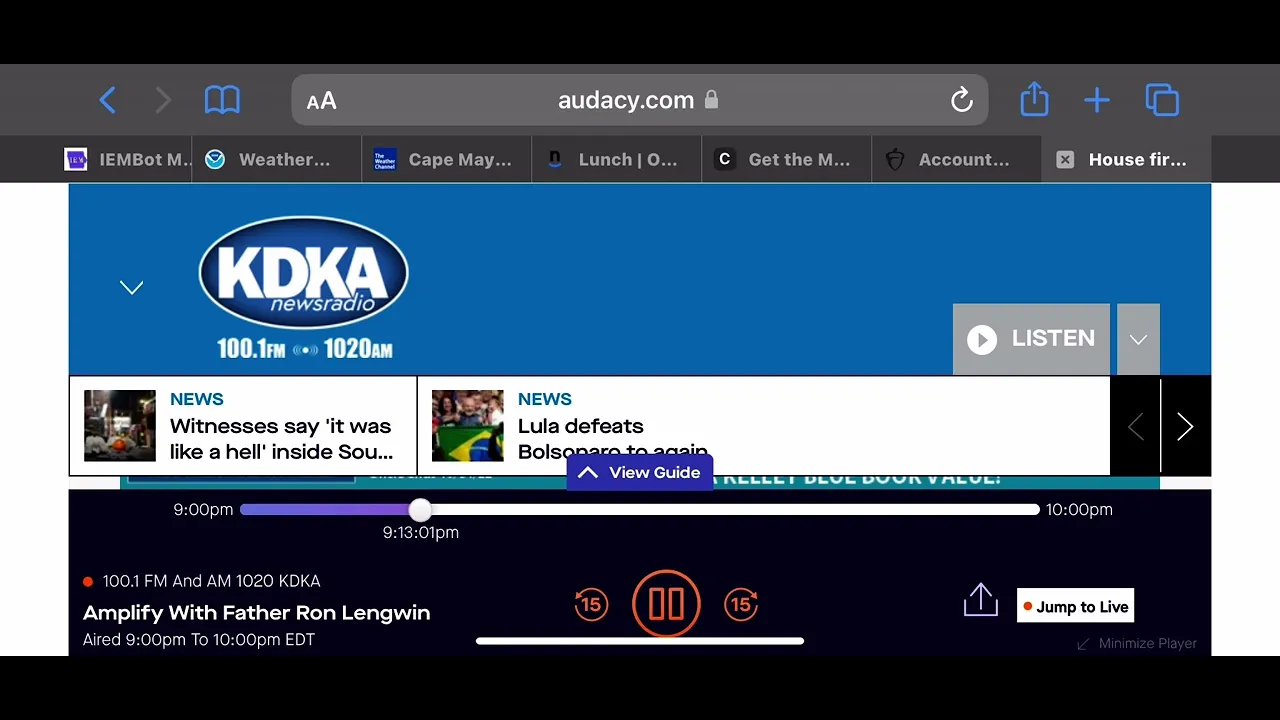Viewport: 1280px width, 720px height.
Task: Open Safari share sheet icon
Action: [x=1035, y=99]
